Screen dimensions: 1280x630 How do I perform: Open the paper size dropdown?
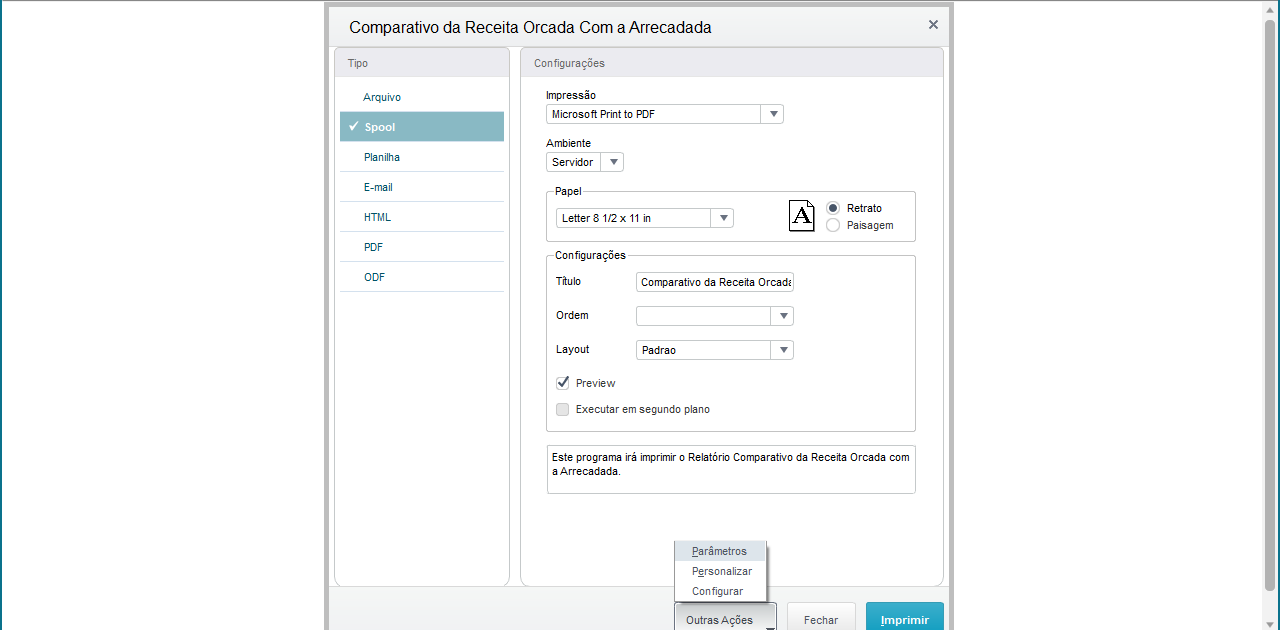pyautogui.click(x=722, y=218)
